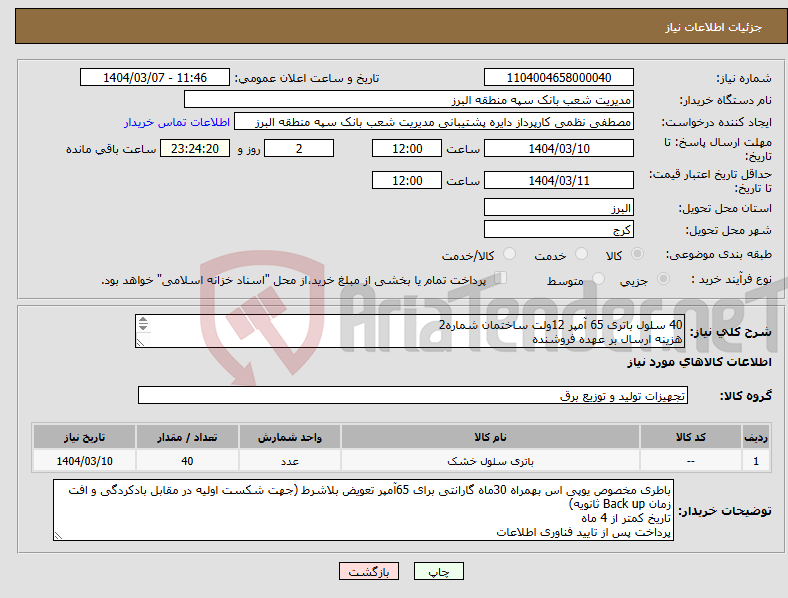Click the delivery city field کرج
Screen dimensions: 788x598
[x=559, y=229]
